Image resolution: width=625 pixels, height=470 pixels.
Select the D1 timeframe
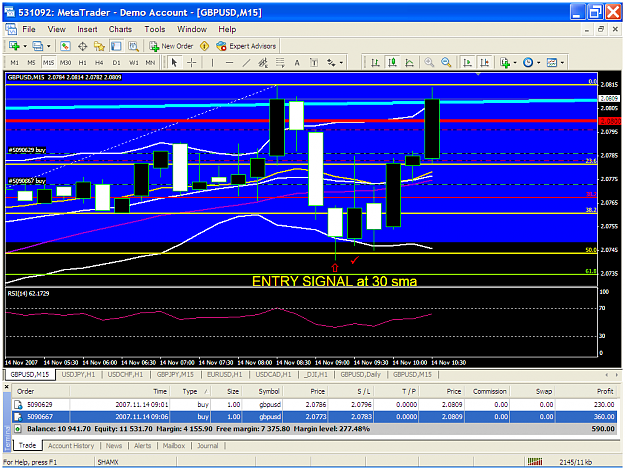116,63
